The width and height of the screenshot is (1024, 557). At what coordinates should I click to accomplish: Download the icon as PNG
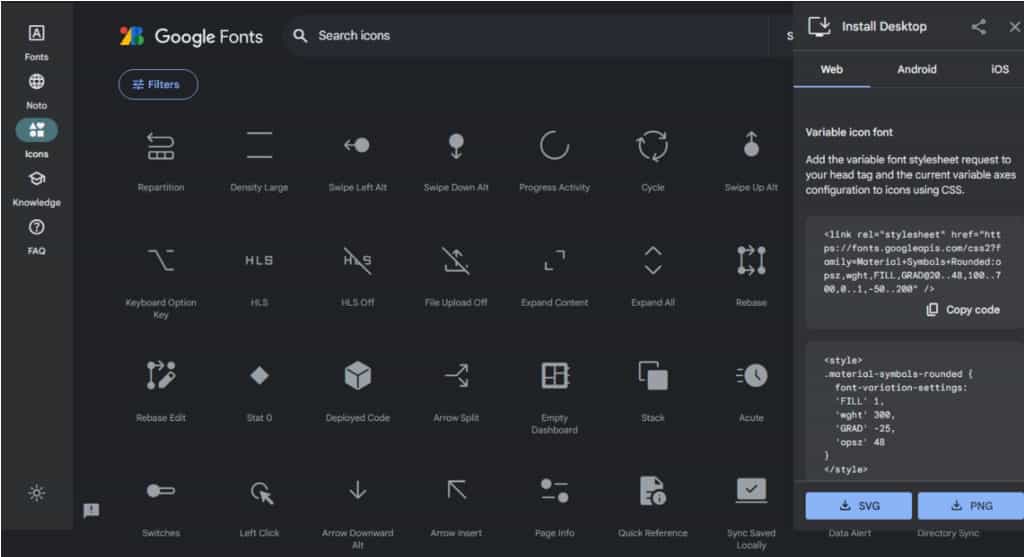tap(972, 505)
